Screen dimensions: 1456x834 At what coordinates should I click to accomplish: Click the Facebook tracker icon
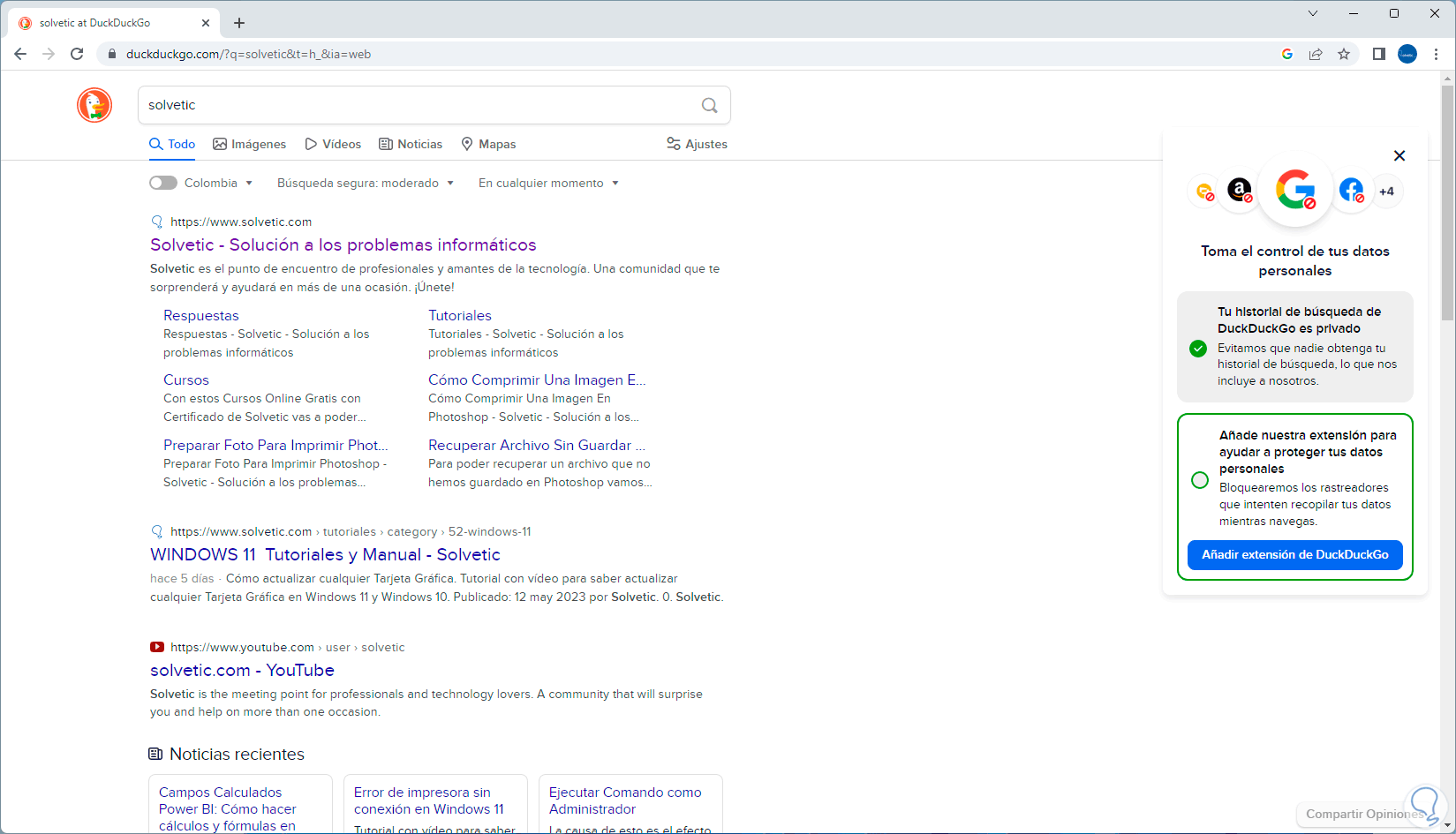coord(1351,189)
